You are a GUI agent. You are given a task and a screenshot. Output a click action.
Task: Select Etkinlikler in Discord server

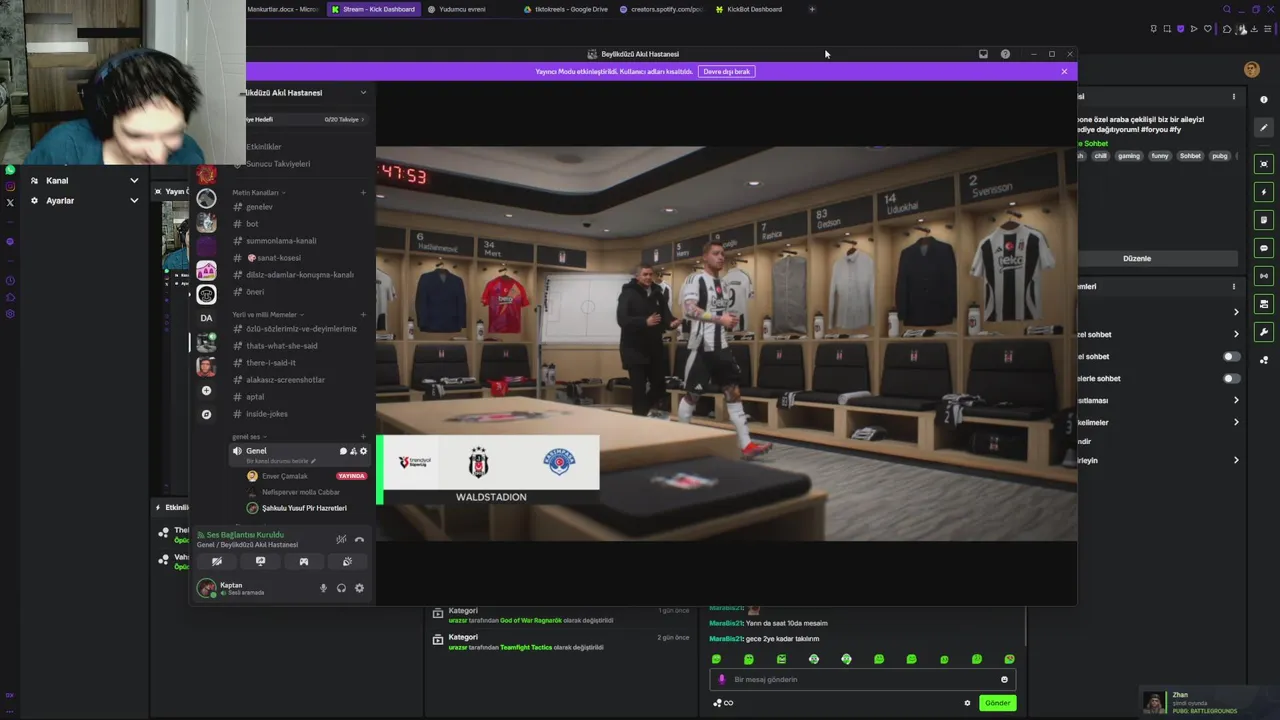(264, 147)
